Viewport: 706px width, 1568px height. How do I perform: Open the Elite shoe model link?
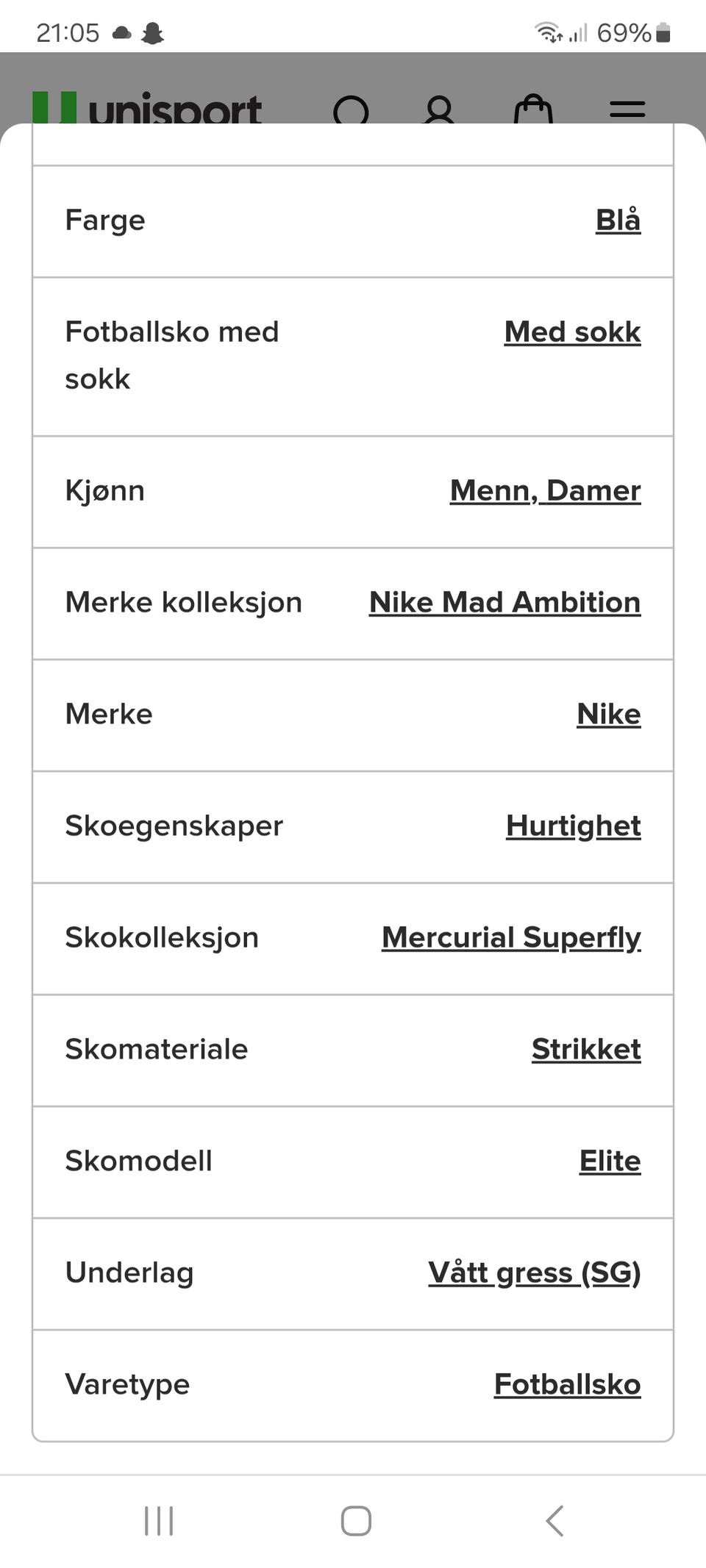tap(610, 1161)
